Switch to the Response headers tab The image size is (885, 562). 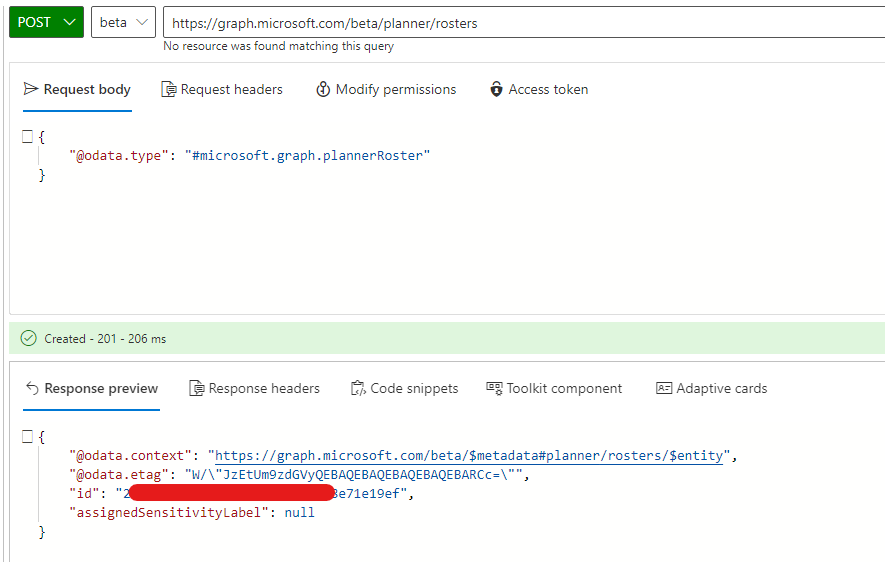coord(254,389)
